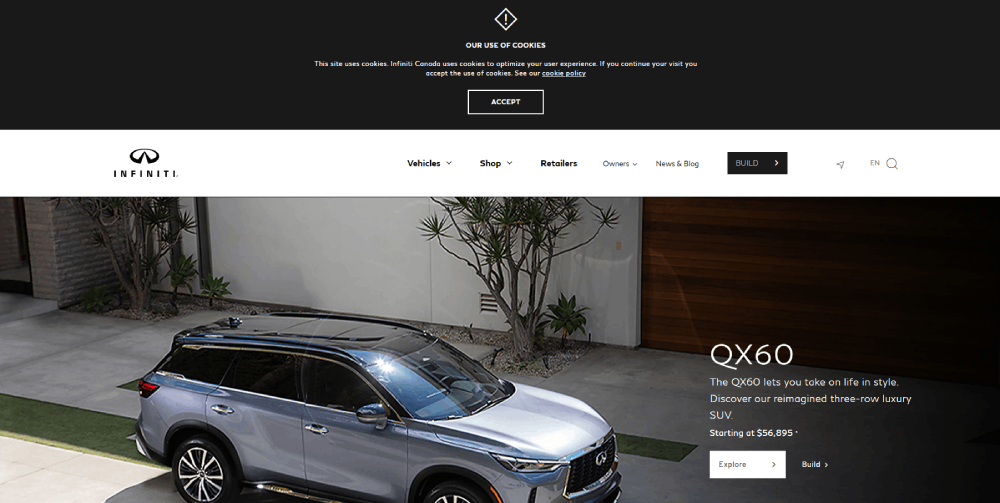Open the search magnifier icon
This screenshot has width=1000, height=503.
892,164
